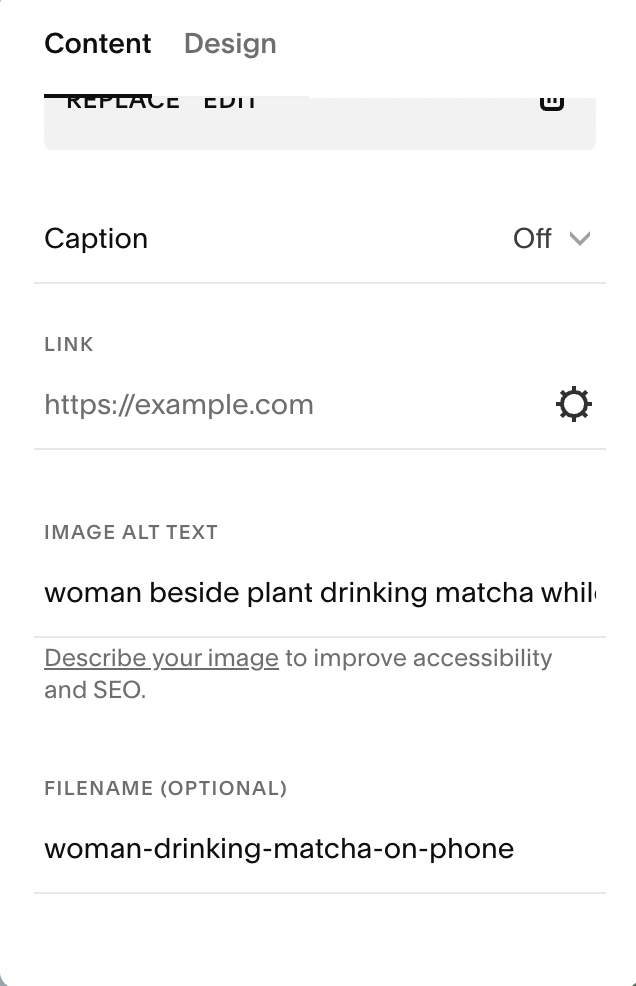Click the LINK section heading
The image size is (636, 986).
tap(69, 344)
